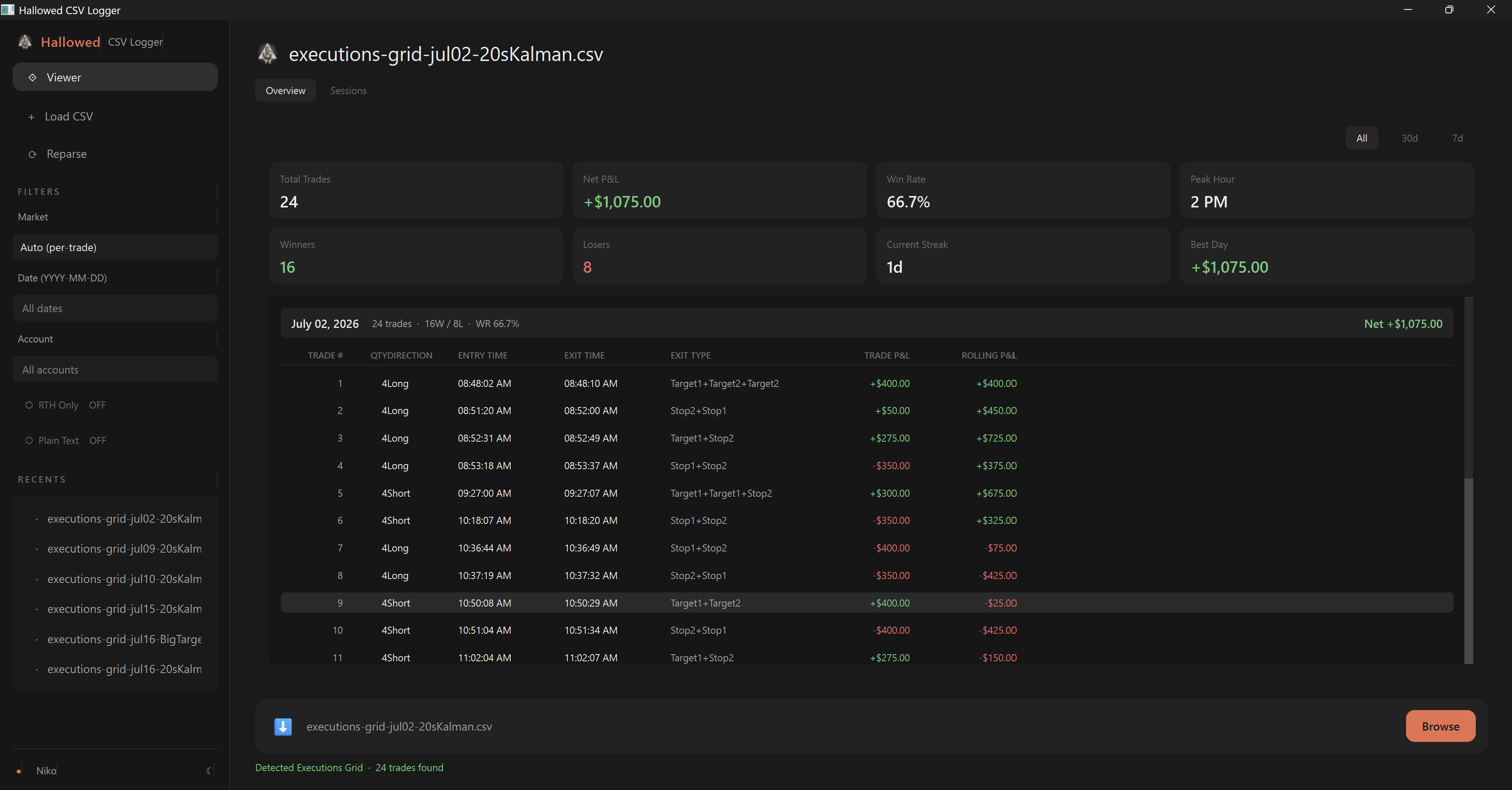Click the Best Day card
This screenshot has width=1512, height=790.
coord(1327,256)
